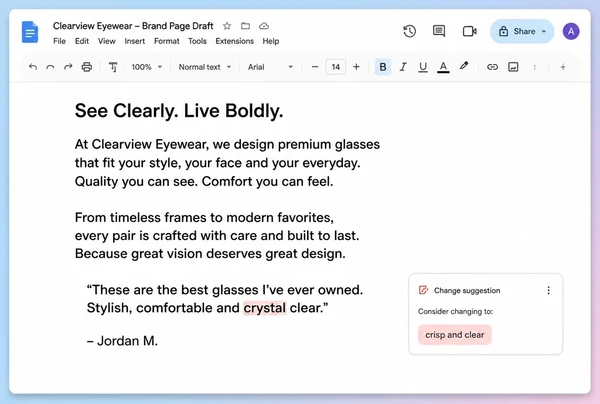Check cloud save status icon
600x404 pixels.
[264, 26]
